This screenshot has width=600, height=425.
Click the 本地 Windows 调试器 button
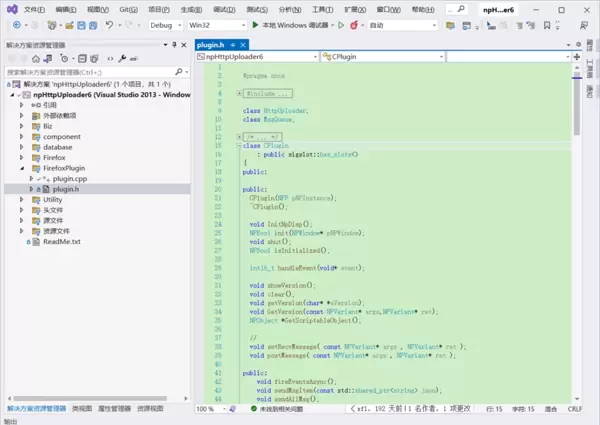296,24
